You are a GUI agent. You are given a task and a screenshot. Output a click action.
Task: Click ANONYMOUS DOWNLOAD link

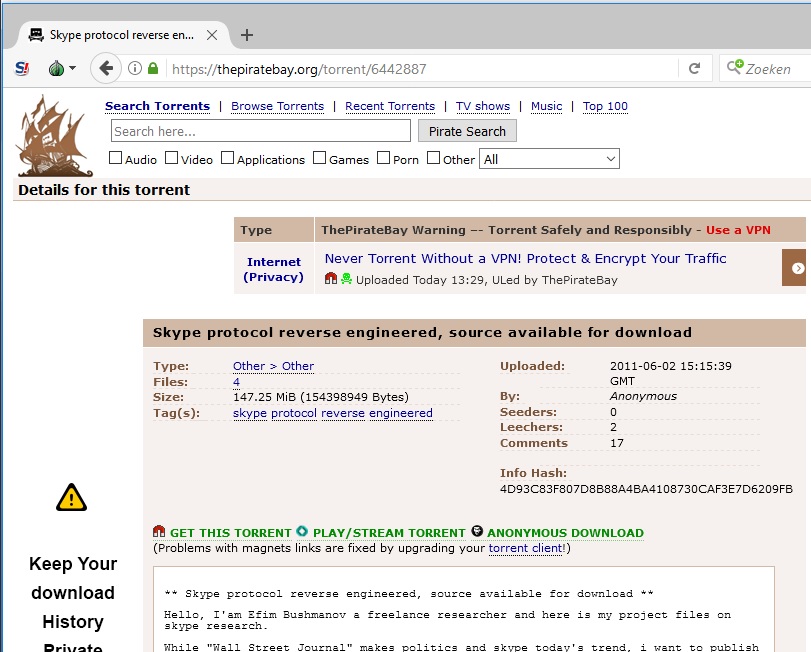coord(565,533)
